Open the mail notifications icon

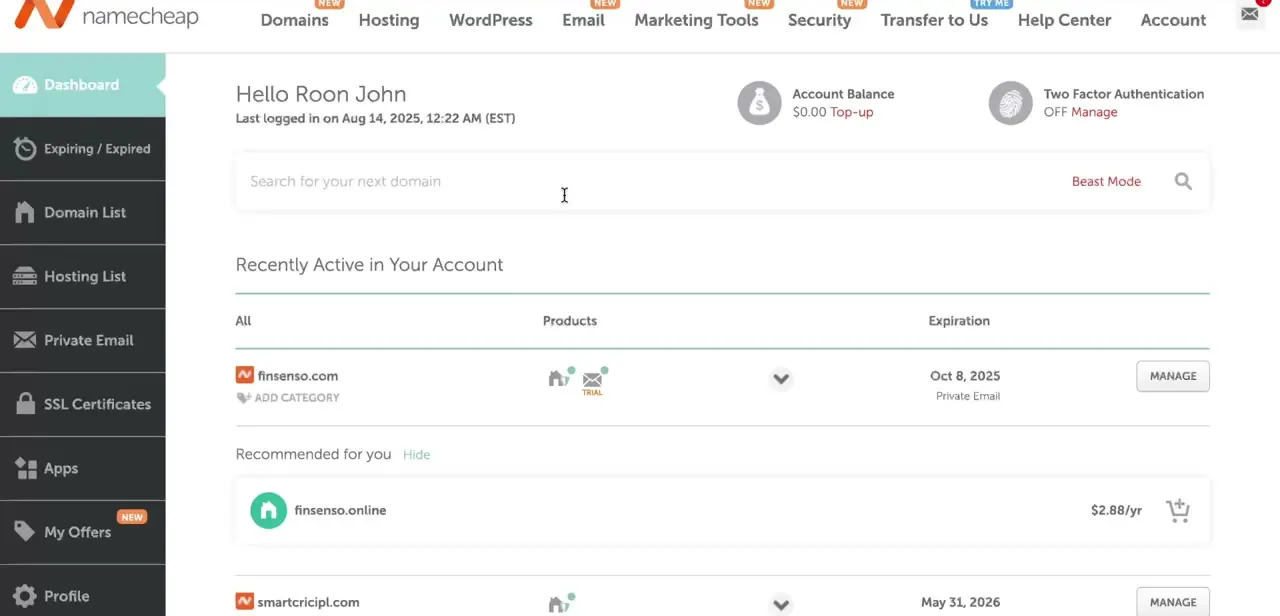click(x=1250, y=14)
